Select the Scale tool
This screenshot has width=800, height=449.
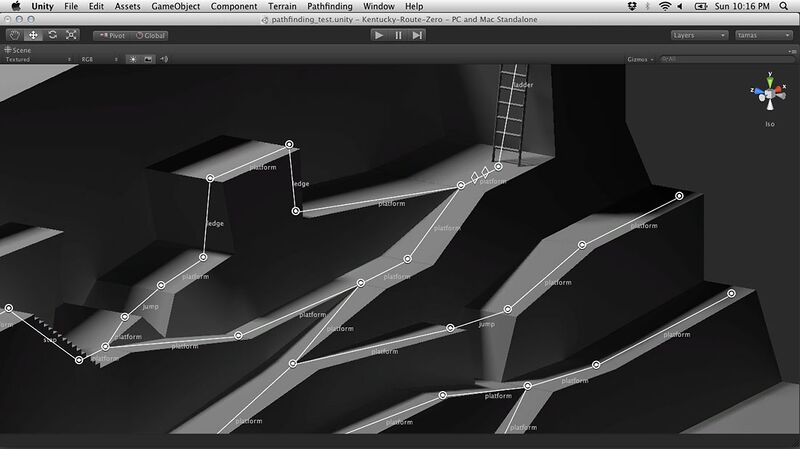click(x=71, y=35)
